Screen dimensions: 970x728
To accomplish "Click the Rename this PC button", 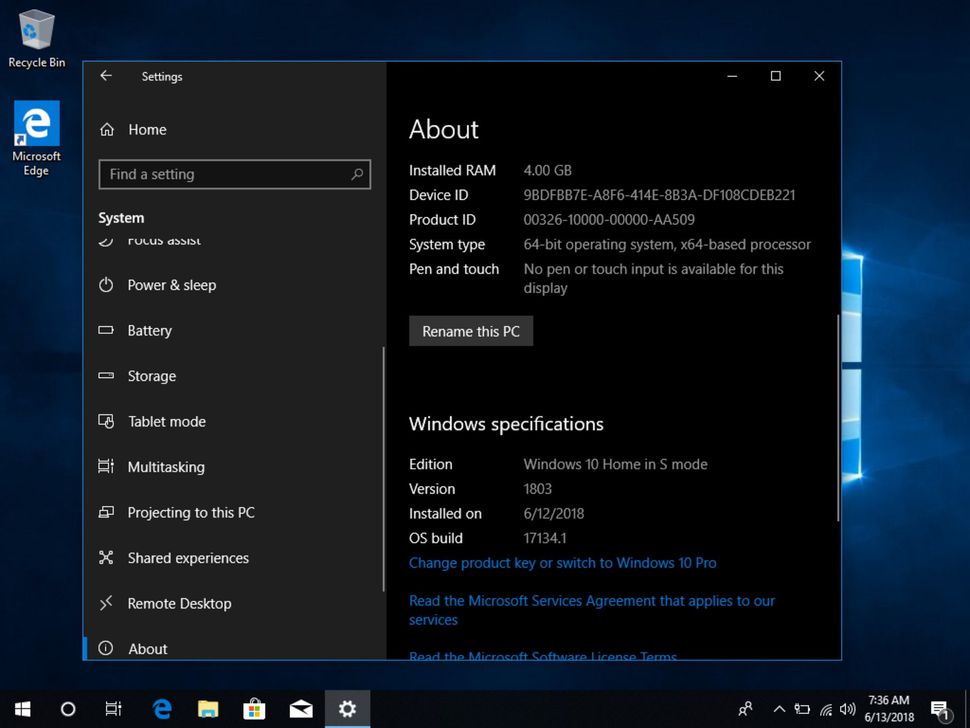I will 470,331.
